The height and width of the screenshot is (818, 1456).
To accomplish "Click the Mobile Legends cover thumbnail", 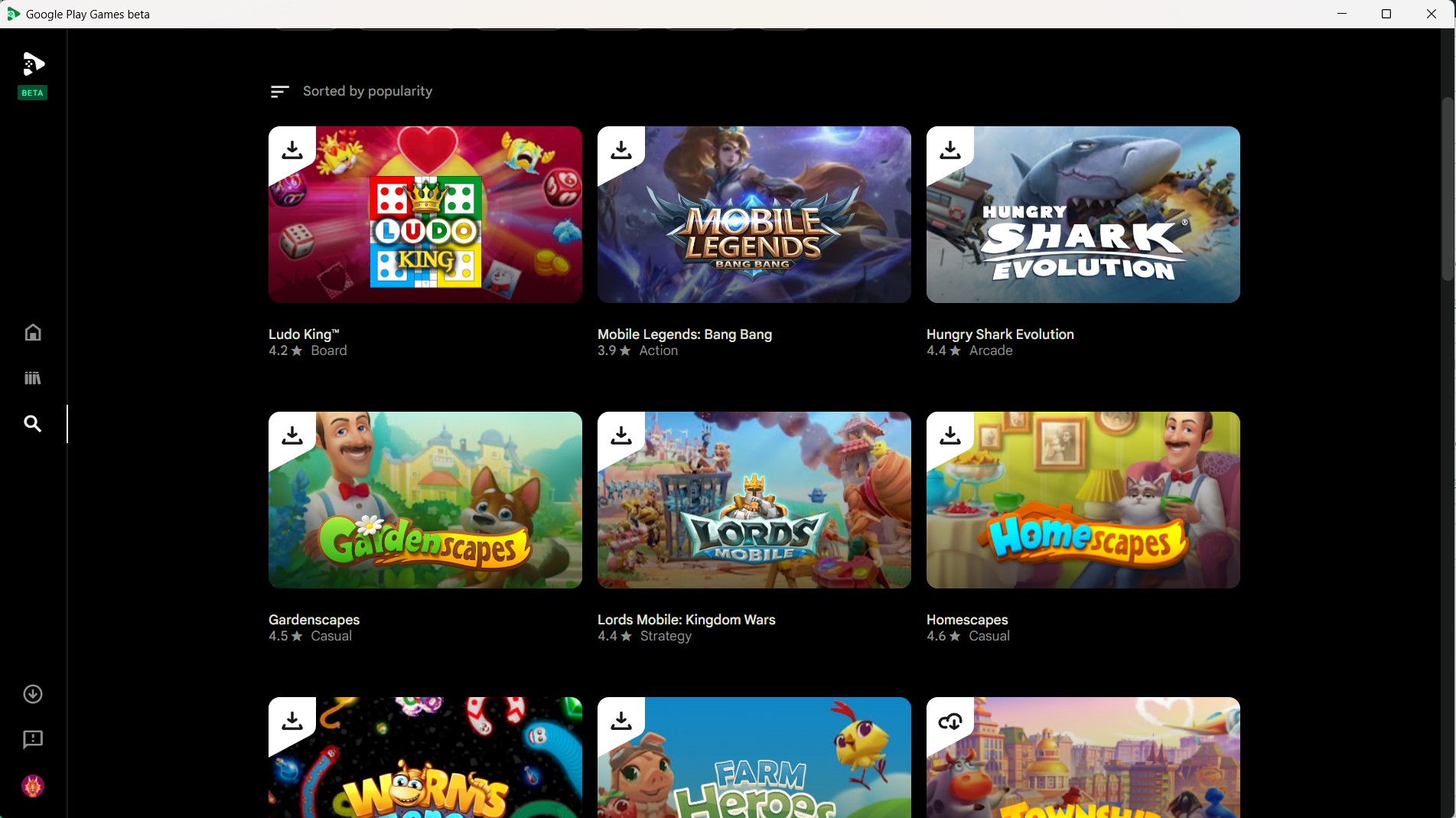I will click(x=754, y=215).
